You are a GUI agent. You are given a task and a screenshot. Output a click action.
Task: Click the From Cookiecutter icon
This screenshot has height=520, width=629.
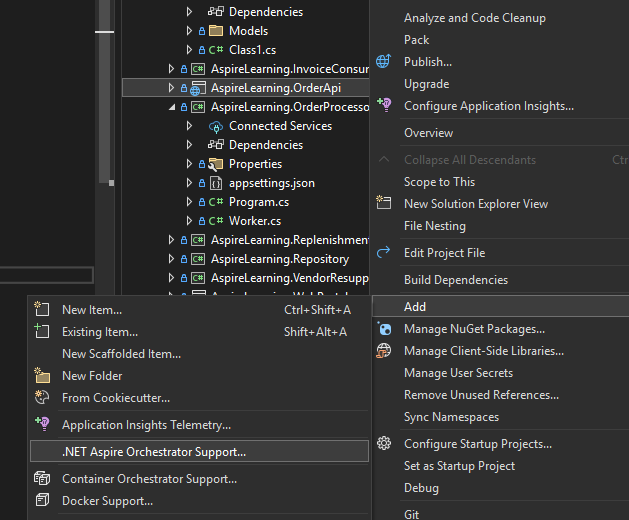42,397
